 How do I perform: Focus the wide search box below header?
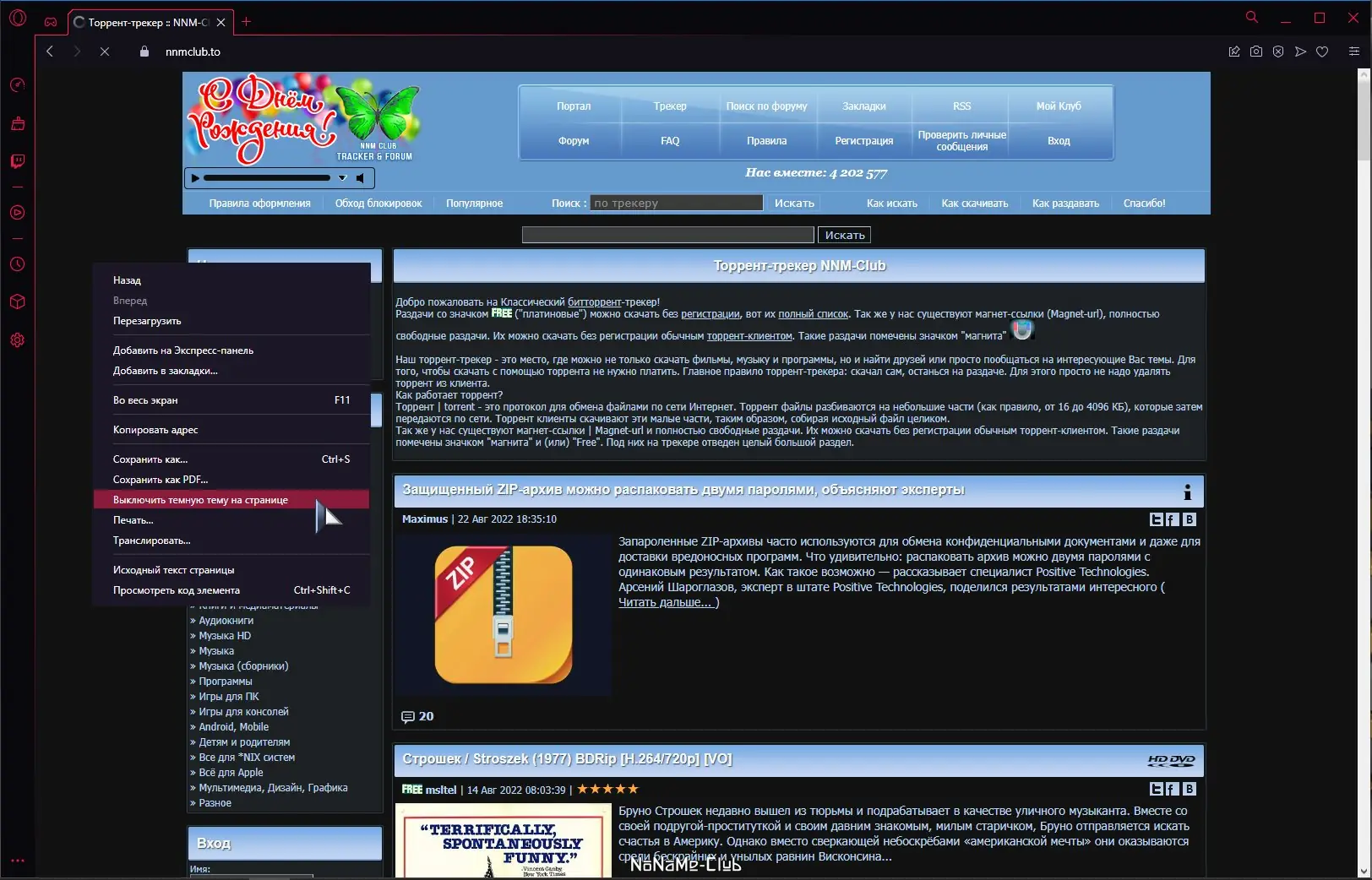click(668, 235)
